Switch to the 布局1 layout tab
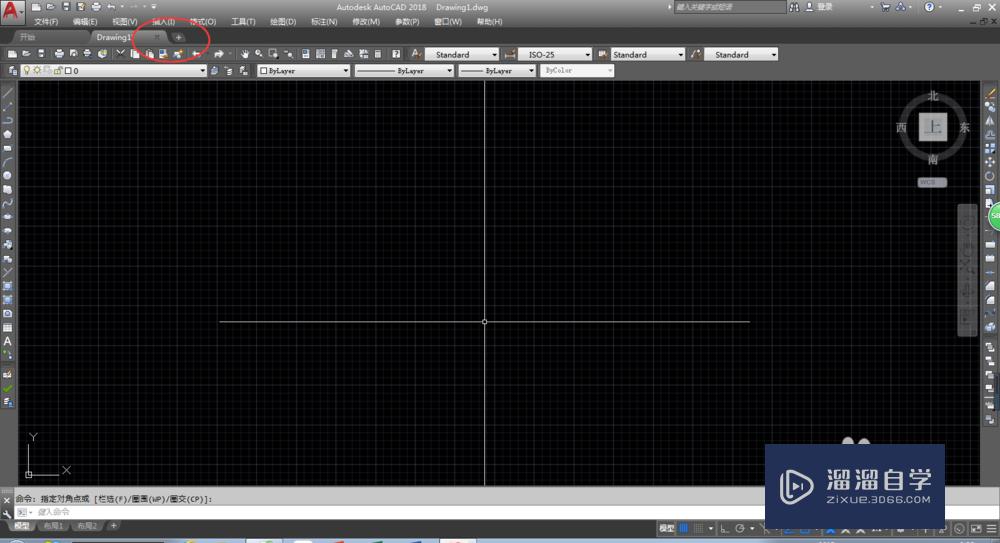Viewport: 1000px width, 543px height. pos(54,526)
